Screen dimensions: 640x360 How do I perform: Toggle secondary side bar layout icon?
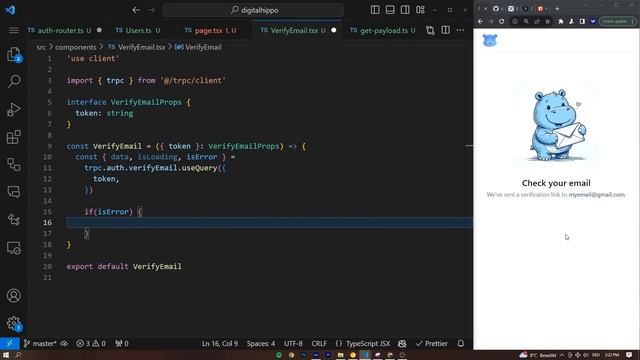tap(405, 10)
